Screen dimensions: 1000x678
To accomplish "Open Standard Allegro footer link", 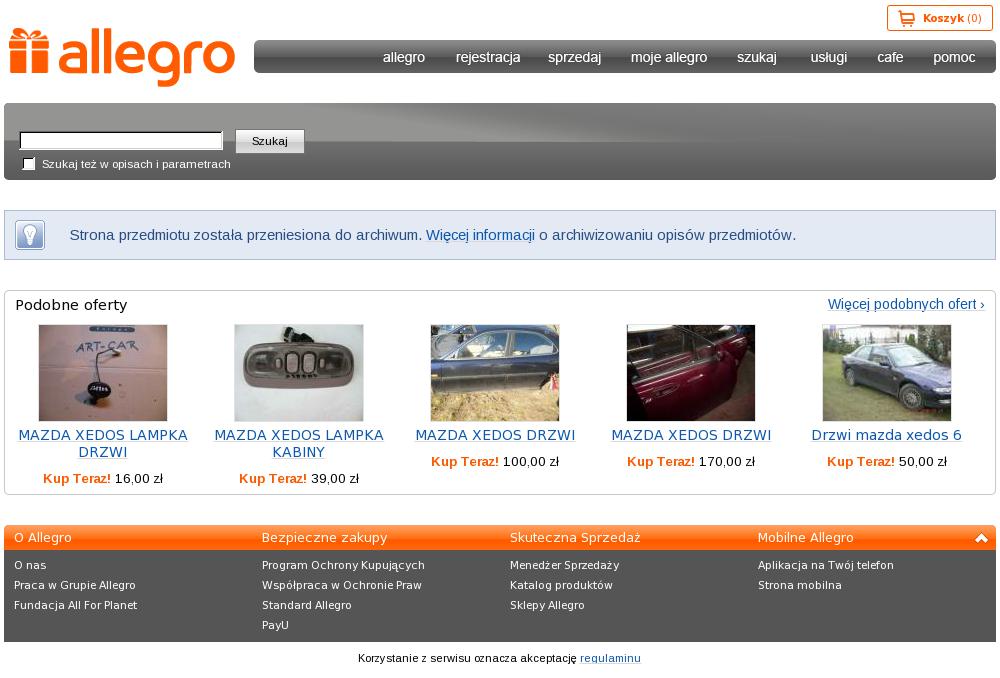I will [x=306, y=605].
